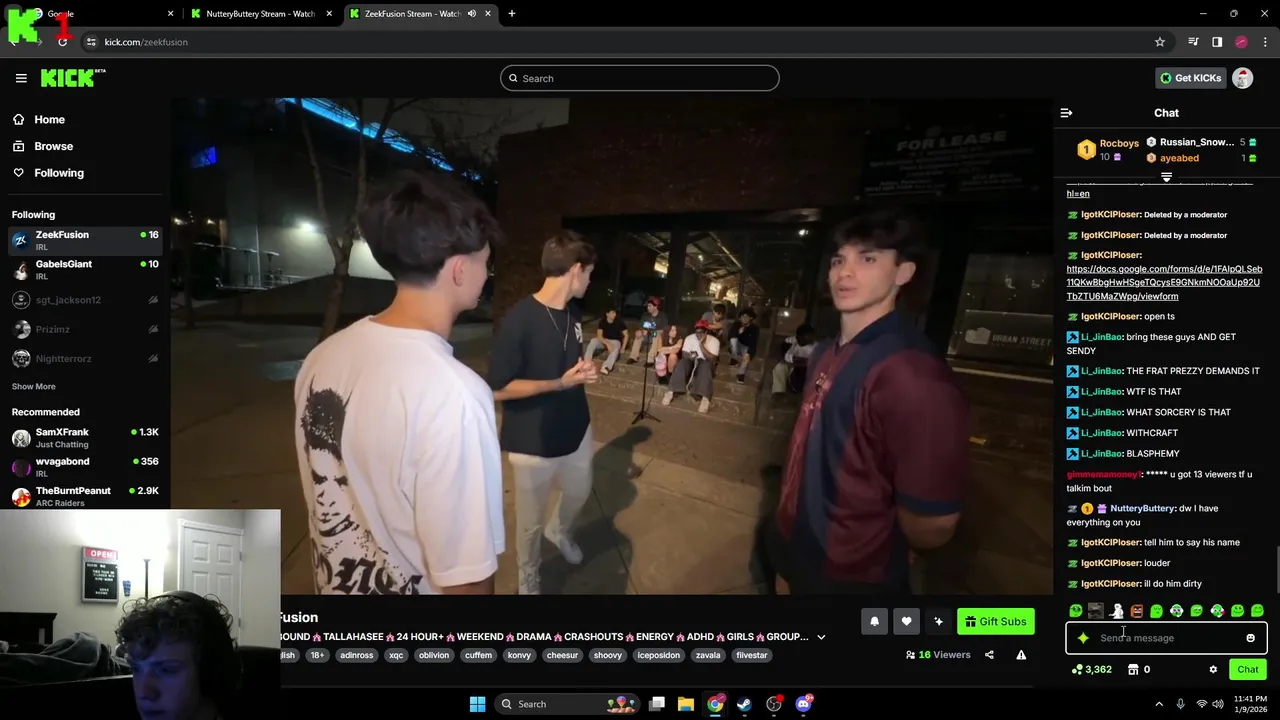Open Steam from the taskbar
The width and height of the screenshot is (1280, 720).
click(744, 704)
